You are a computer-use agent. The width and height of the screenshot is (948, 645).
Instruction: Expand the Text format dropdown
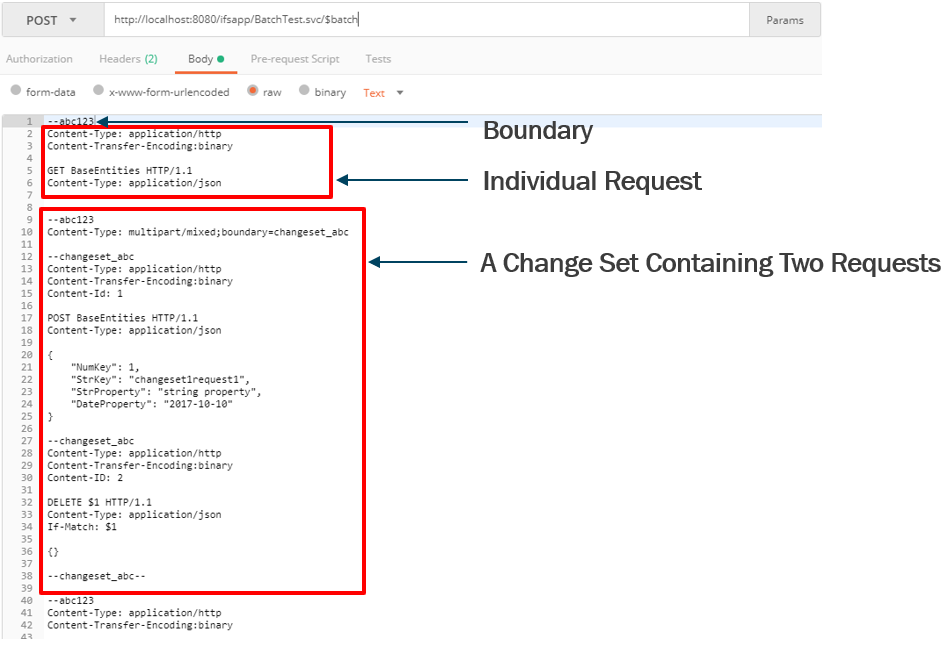point(383,93)
